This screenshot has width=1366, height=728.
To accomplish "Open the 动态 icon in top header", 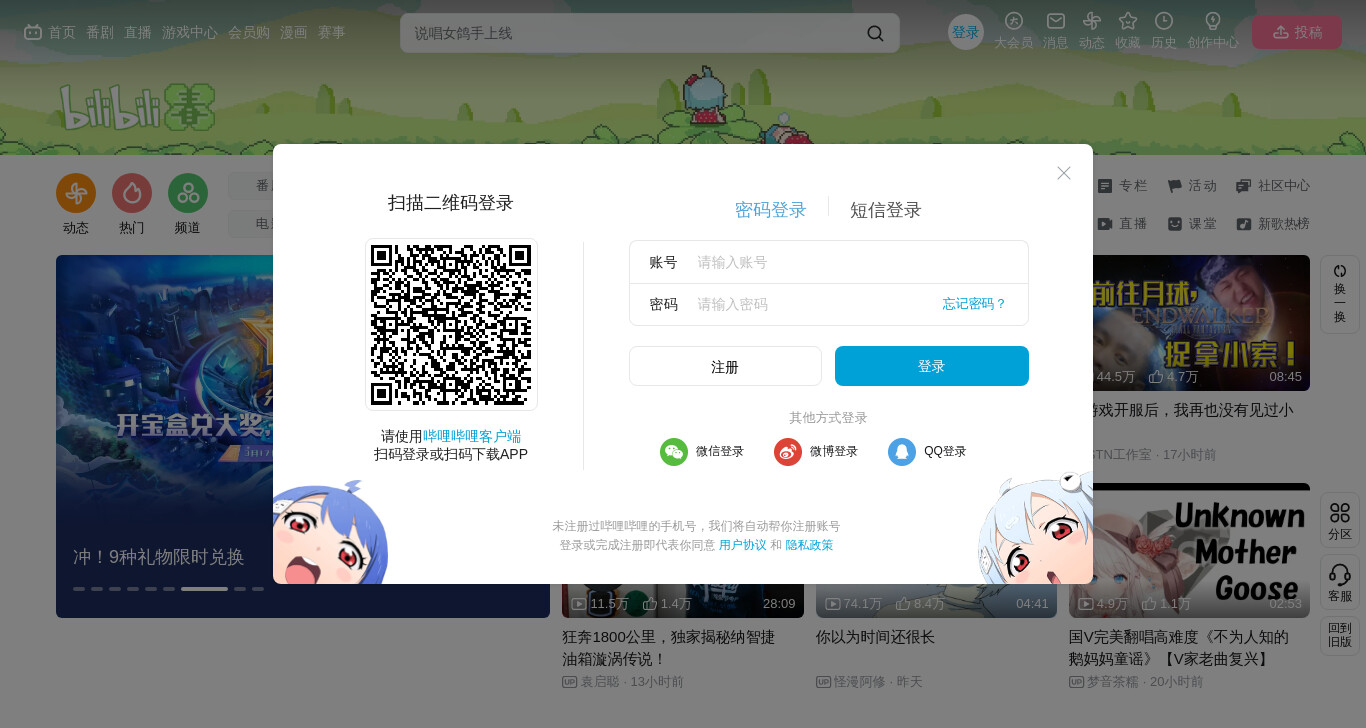I will click(1092, 21).
